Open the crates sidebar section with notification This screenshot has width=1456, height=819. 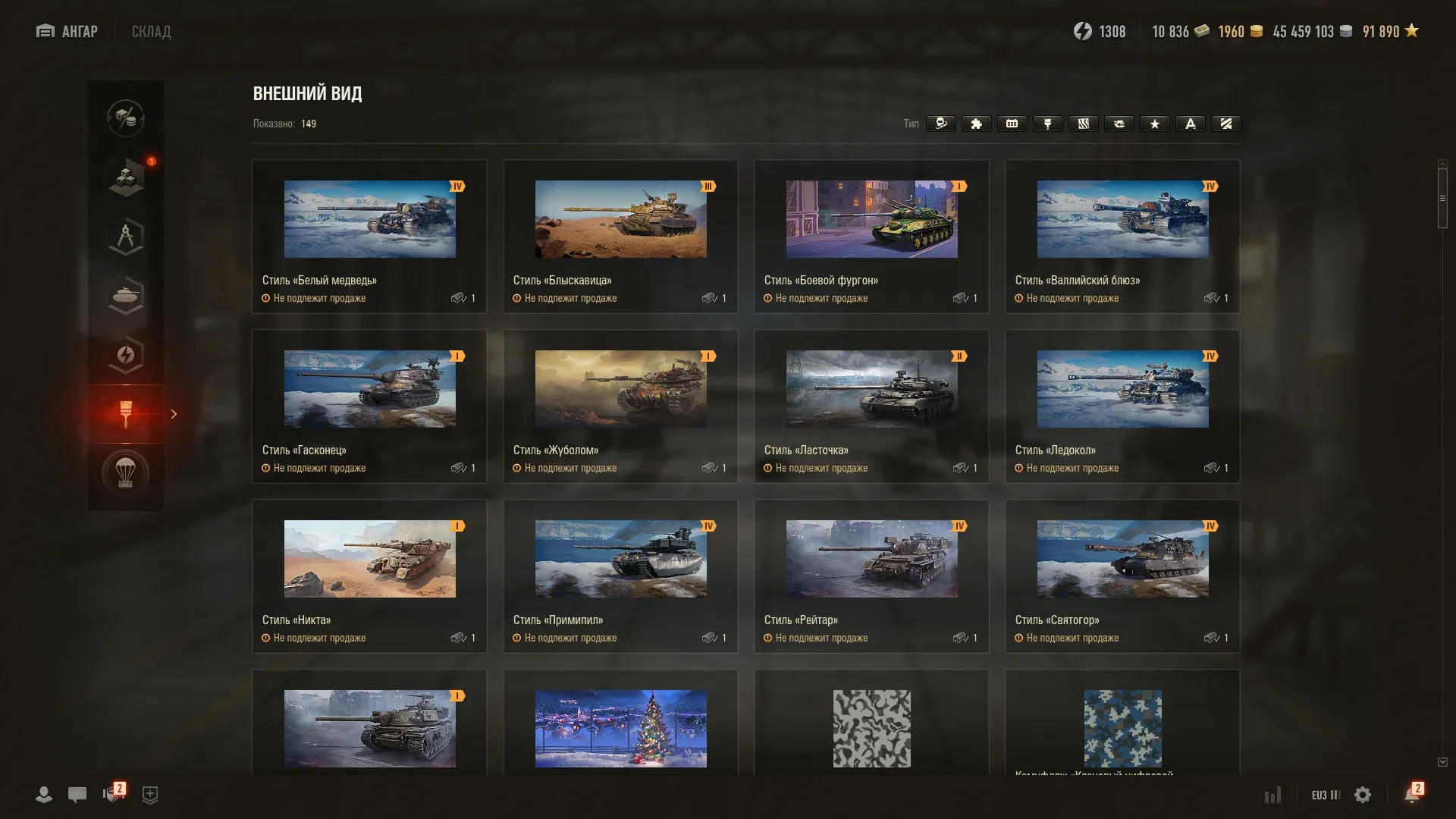point(126,177)
